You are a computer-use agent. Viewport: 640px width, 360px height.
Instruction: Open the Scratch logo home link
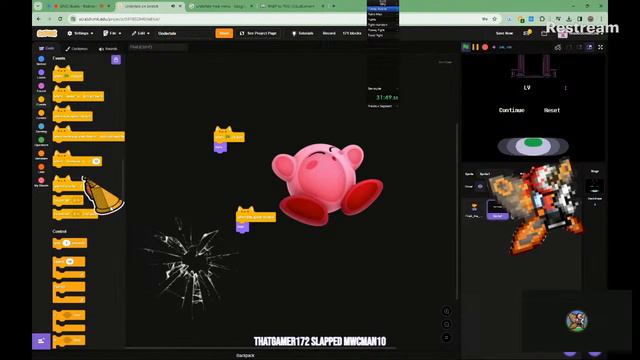[47, 33]
